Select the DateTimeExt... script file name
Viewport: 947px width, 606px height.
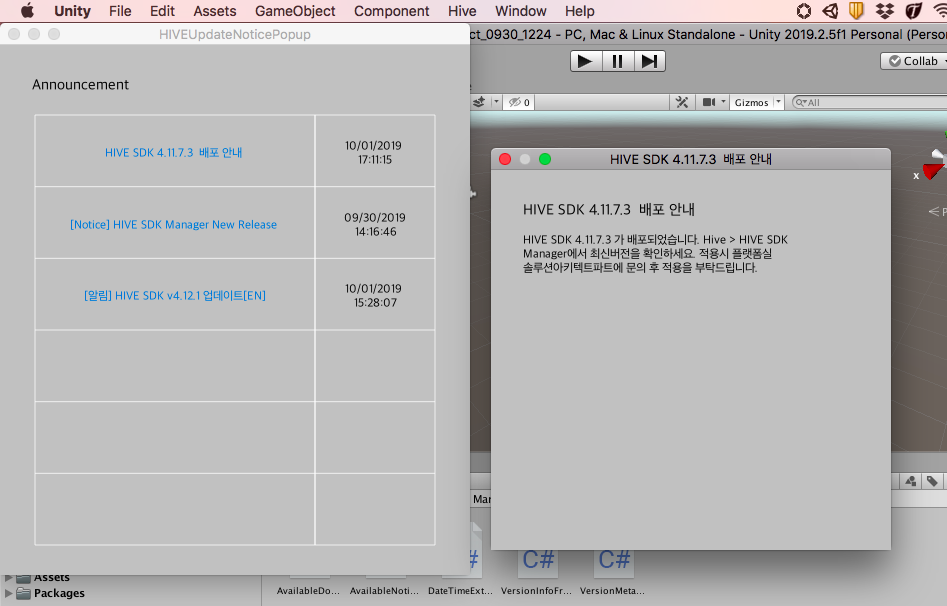(460, 591)
